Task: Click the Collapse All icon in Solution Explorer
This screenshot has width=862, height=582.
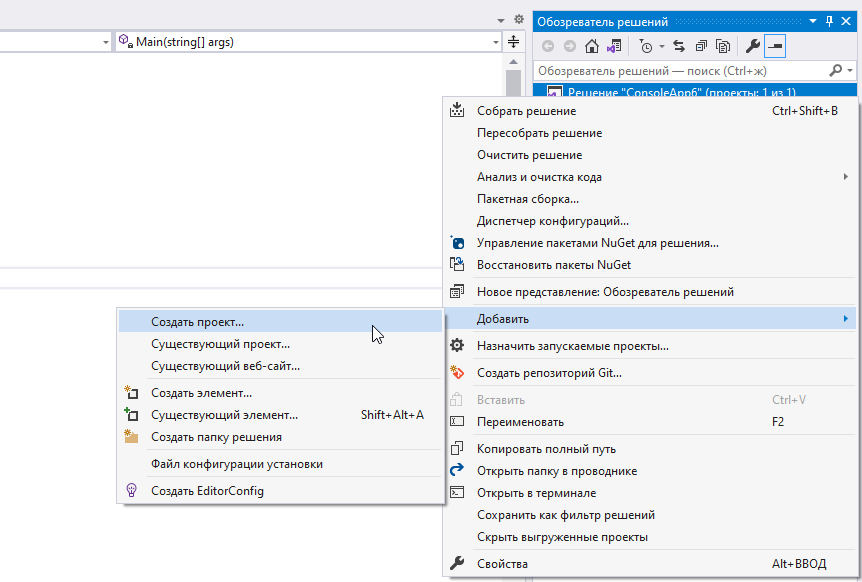Action: click(x=701, y=46)
